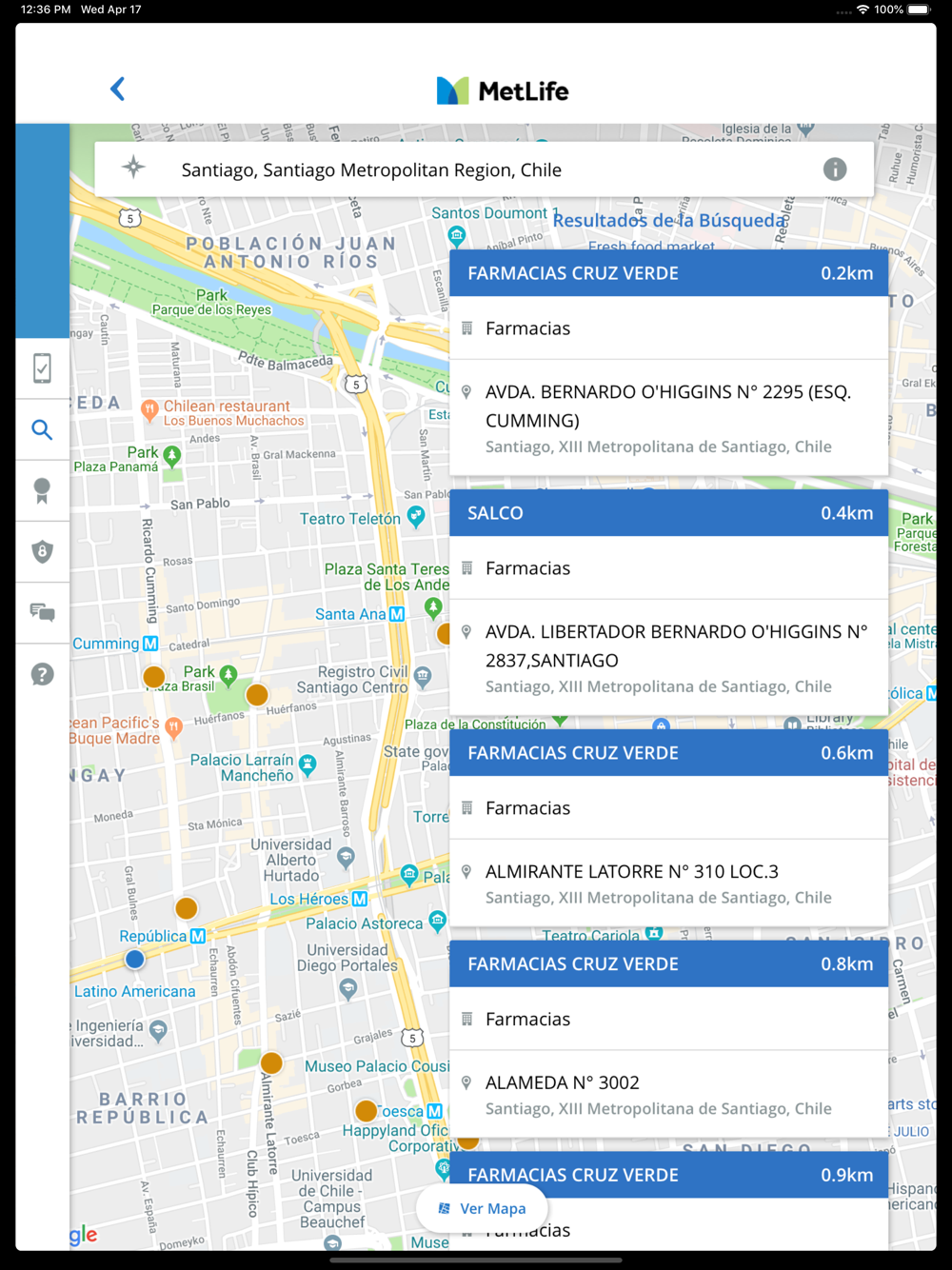952x1270 pixels.
Task: Select the SALCO 0.4km result header
Action: 668,513
